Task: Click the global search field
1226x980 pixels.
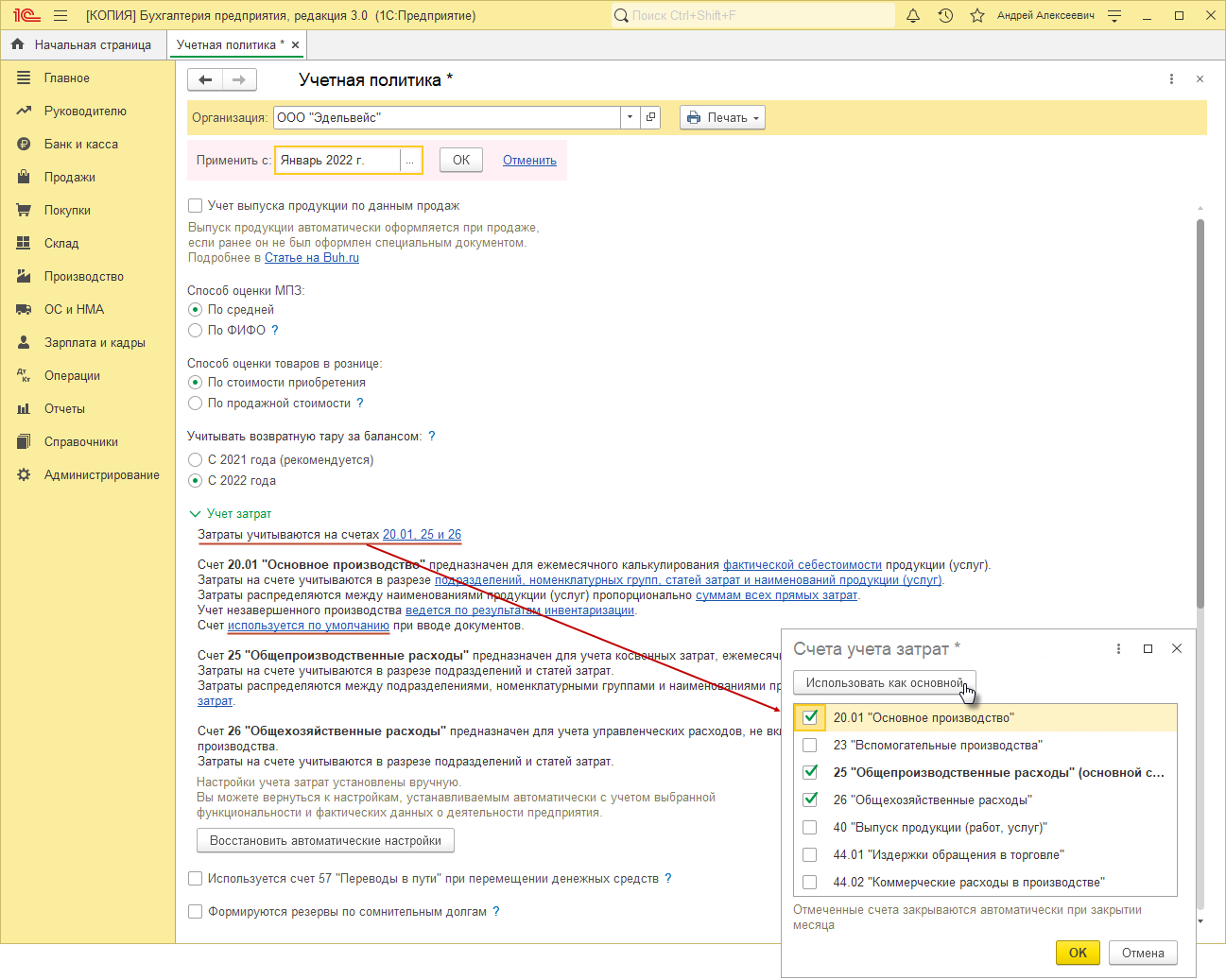Action: [x=753, y=15]
